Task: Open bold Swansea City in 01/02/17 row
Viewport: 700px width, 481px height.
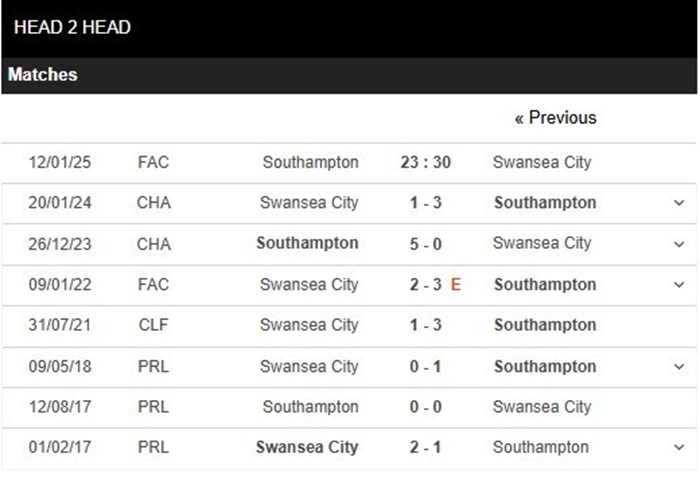Action: [x=307, y=447]
